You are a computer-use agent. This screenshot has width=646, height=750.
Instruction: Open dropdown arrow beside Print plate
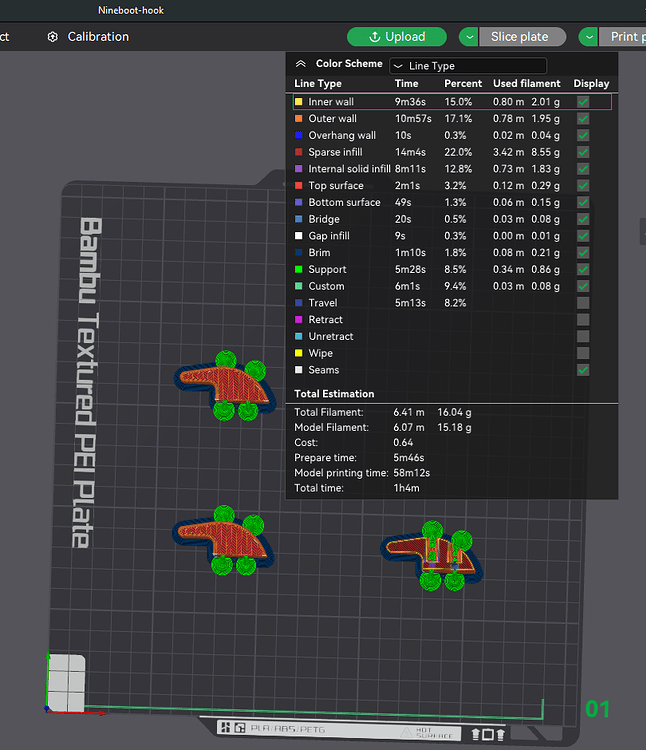tap(589, 37)
